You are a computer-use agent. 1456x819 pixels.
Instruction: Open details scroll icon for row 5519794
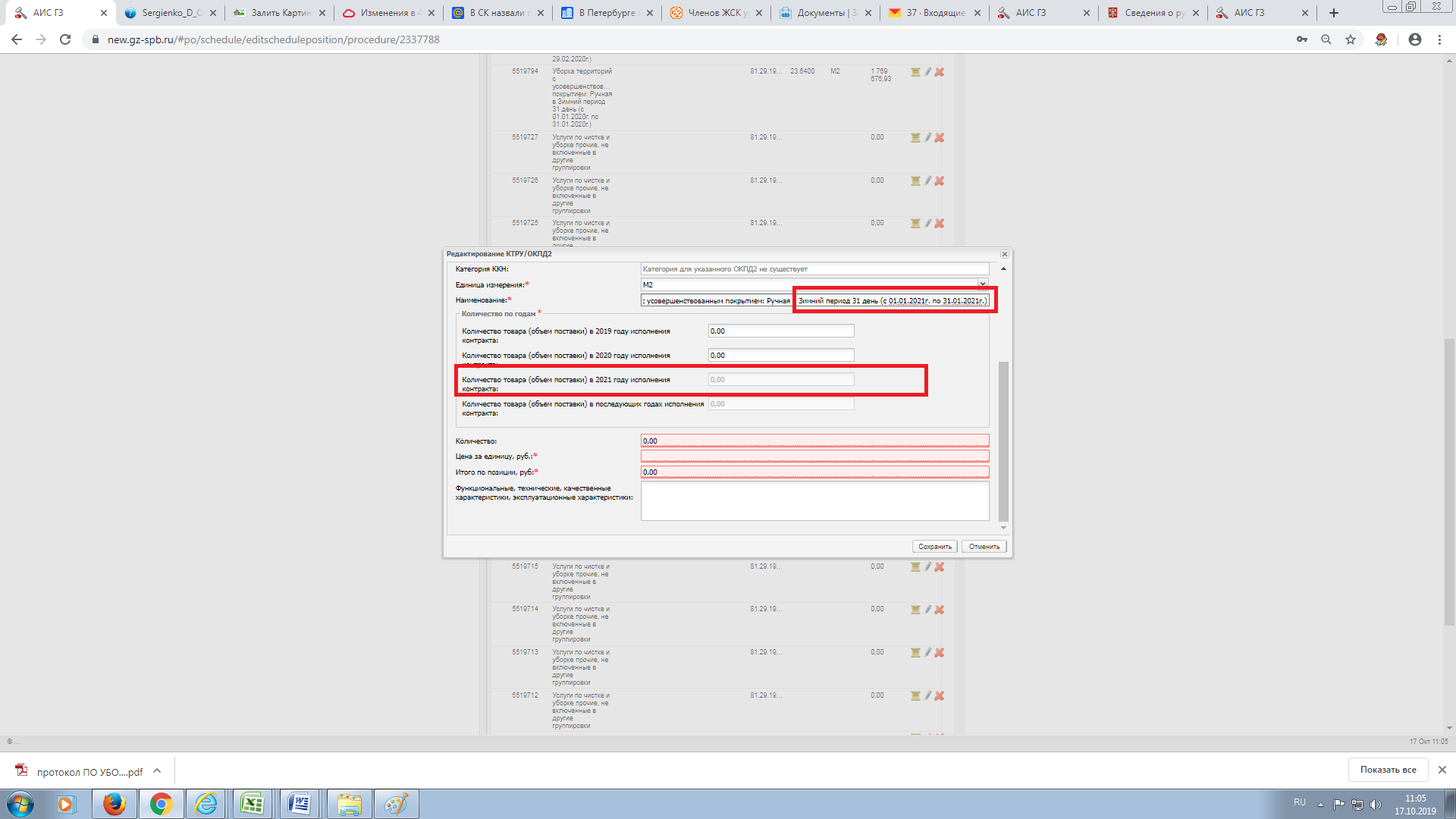[x=915, y=72]
